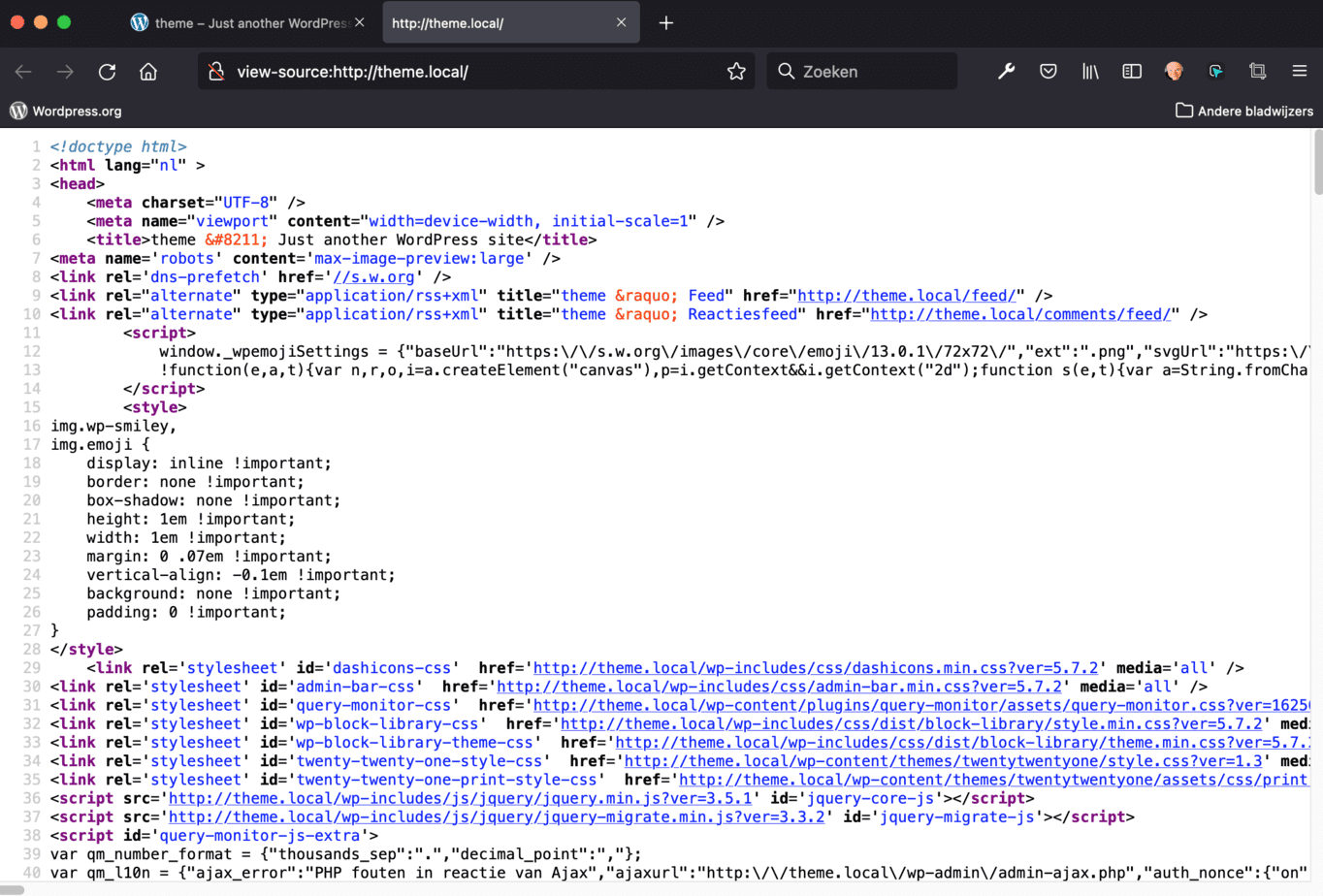Click the 'var qm_l10n' line
The height and width of the screenshot is (896, 1323).
tap(680, 873)
